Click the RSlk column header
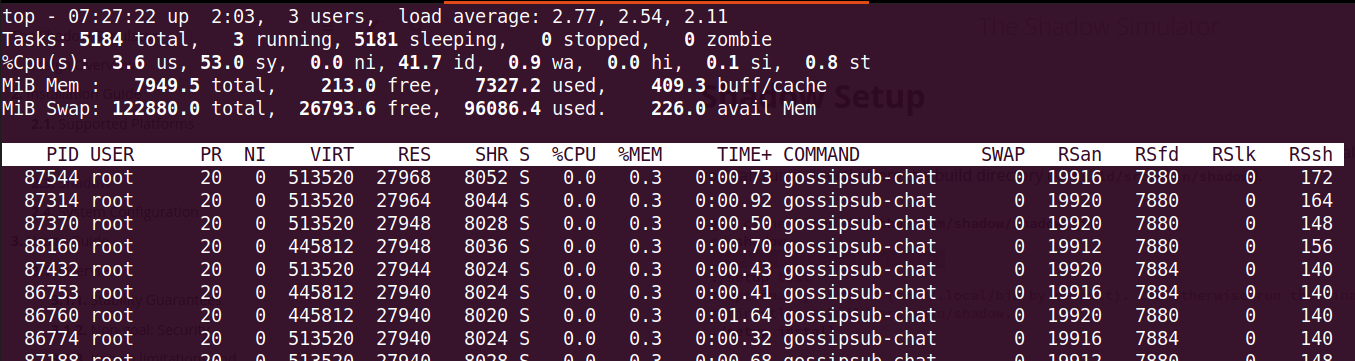The height and width of the screenshot is (361, 1355). click(x=1234, y=155)
